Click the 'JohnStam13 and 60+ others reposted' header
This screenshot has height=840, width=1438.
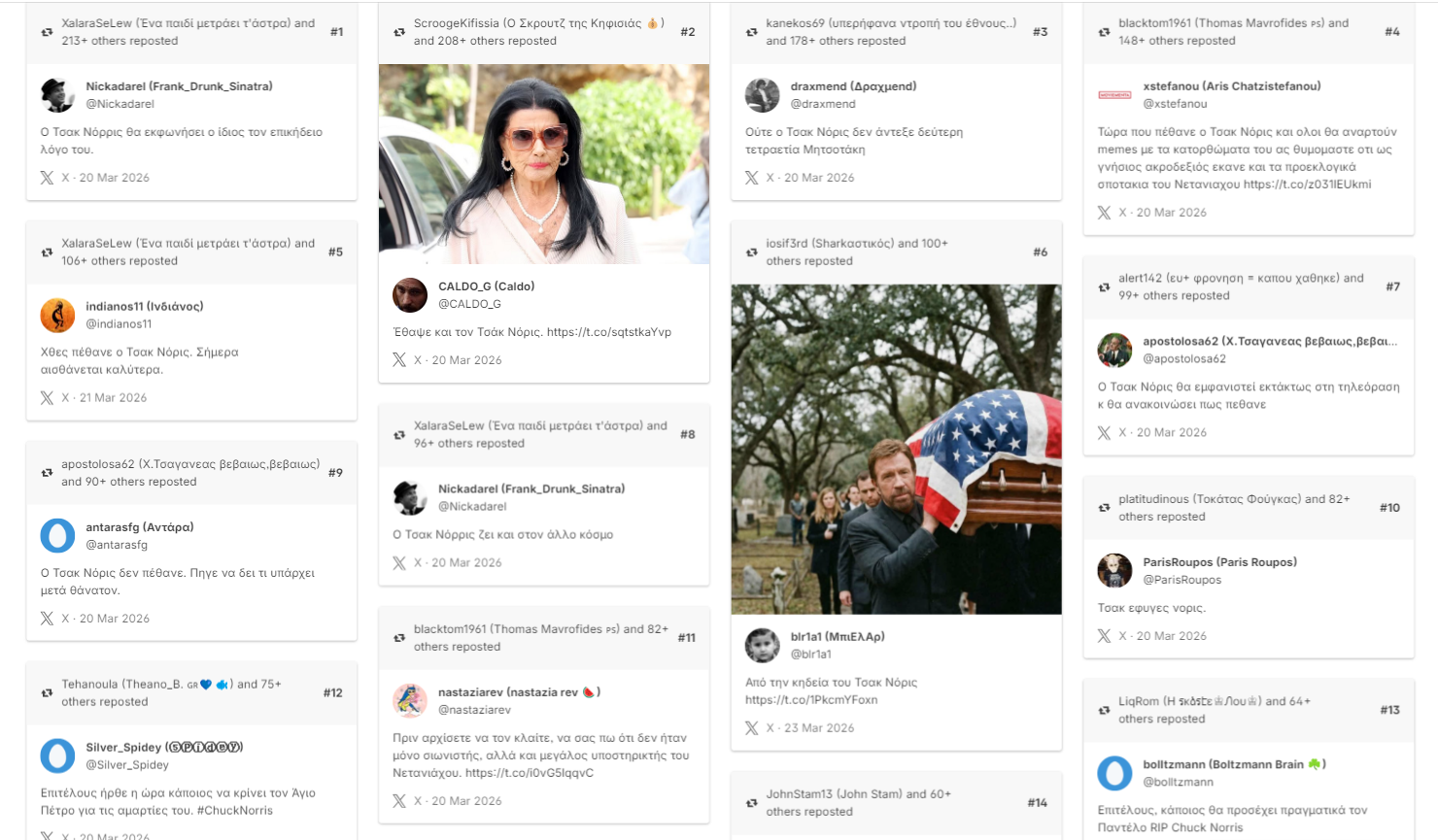point(859,802)
